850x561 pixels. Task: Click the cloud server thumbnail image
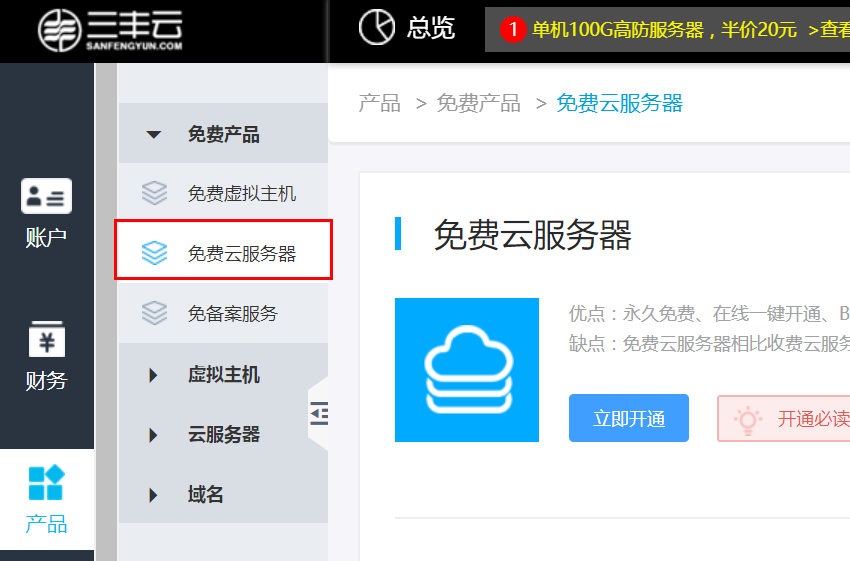tap(467, 370)
